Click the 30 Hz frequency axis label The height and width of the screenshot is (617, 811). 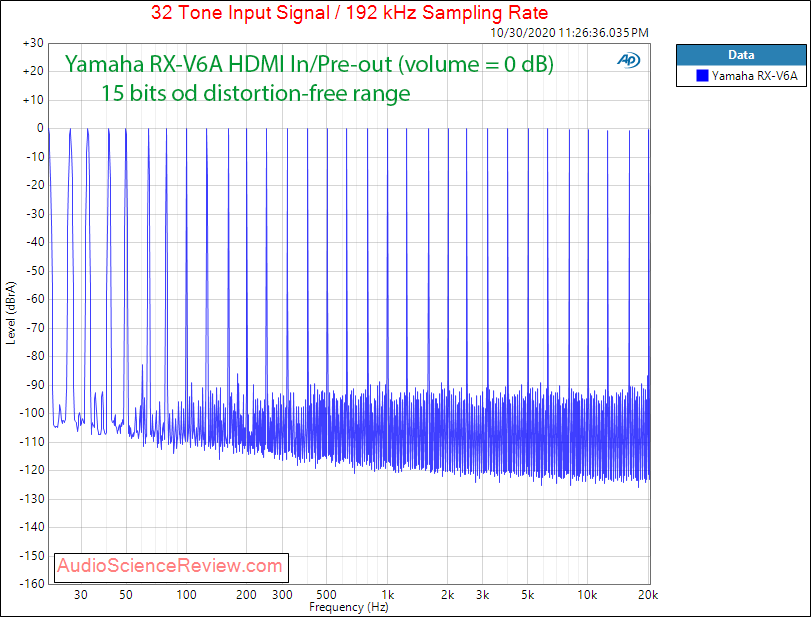(x=81, y=595)
